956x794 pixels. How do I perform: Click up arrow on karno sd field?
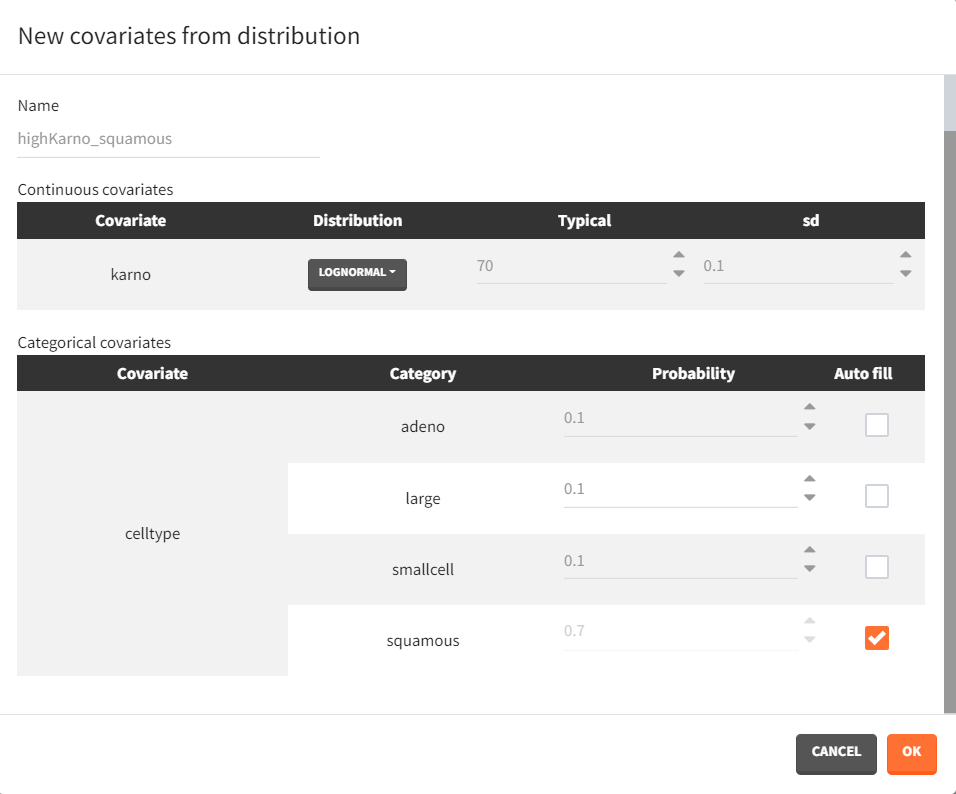(x=905, y=256)
